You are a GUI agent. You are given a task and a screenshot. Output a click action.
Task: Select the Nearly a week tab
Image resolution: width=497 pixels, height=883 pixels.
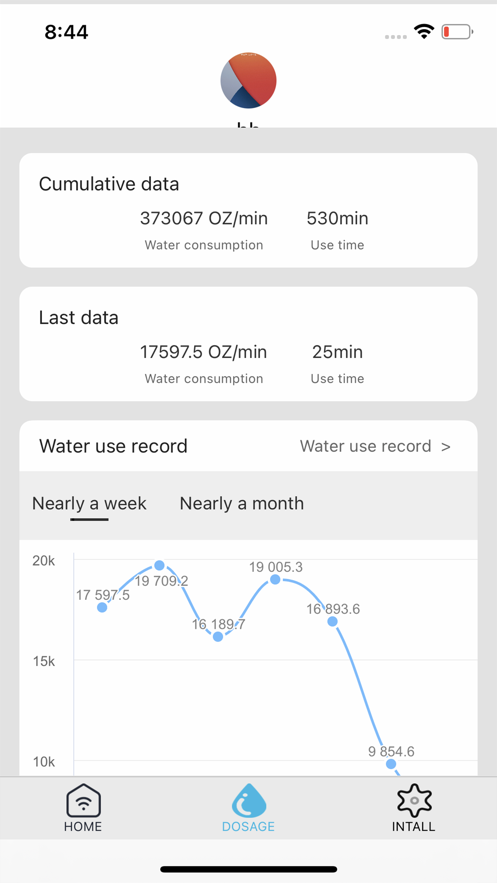(x=89, y=503)
